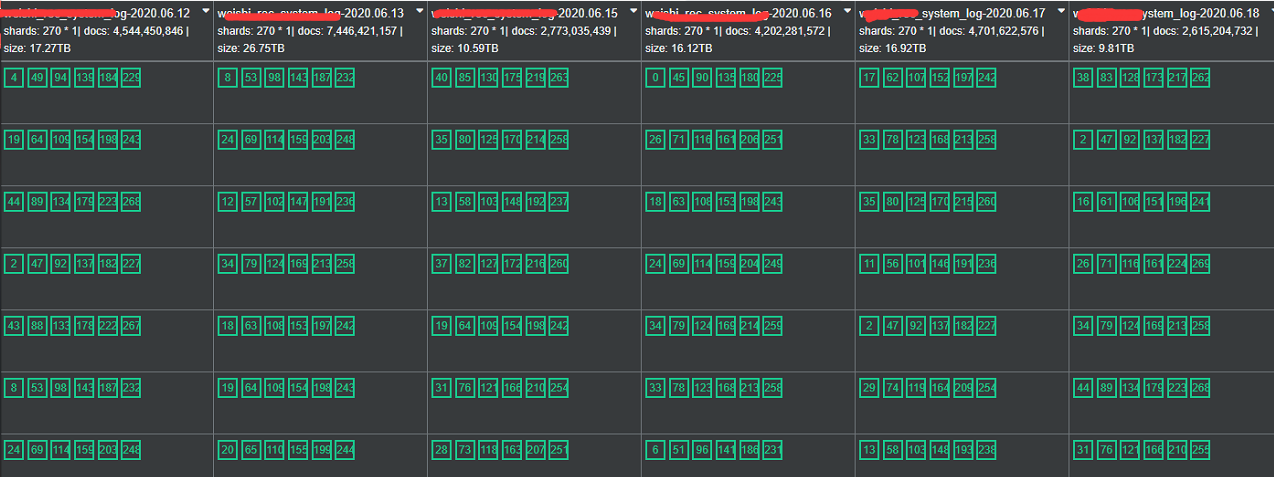Open dropdown arrow for index log-2020.06.15
The width and height of the screenshot is (1274, 477).
[634, 10]
